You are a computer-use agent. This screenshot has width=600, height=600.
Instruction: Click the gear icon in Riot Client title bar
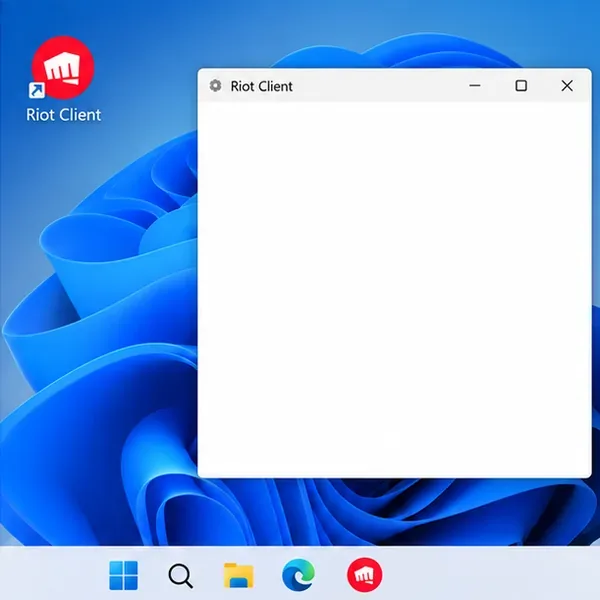215,86
